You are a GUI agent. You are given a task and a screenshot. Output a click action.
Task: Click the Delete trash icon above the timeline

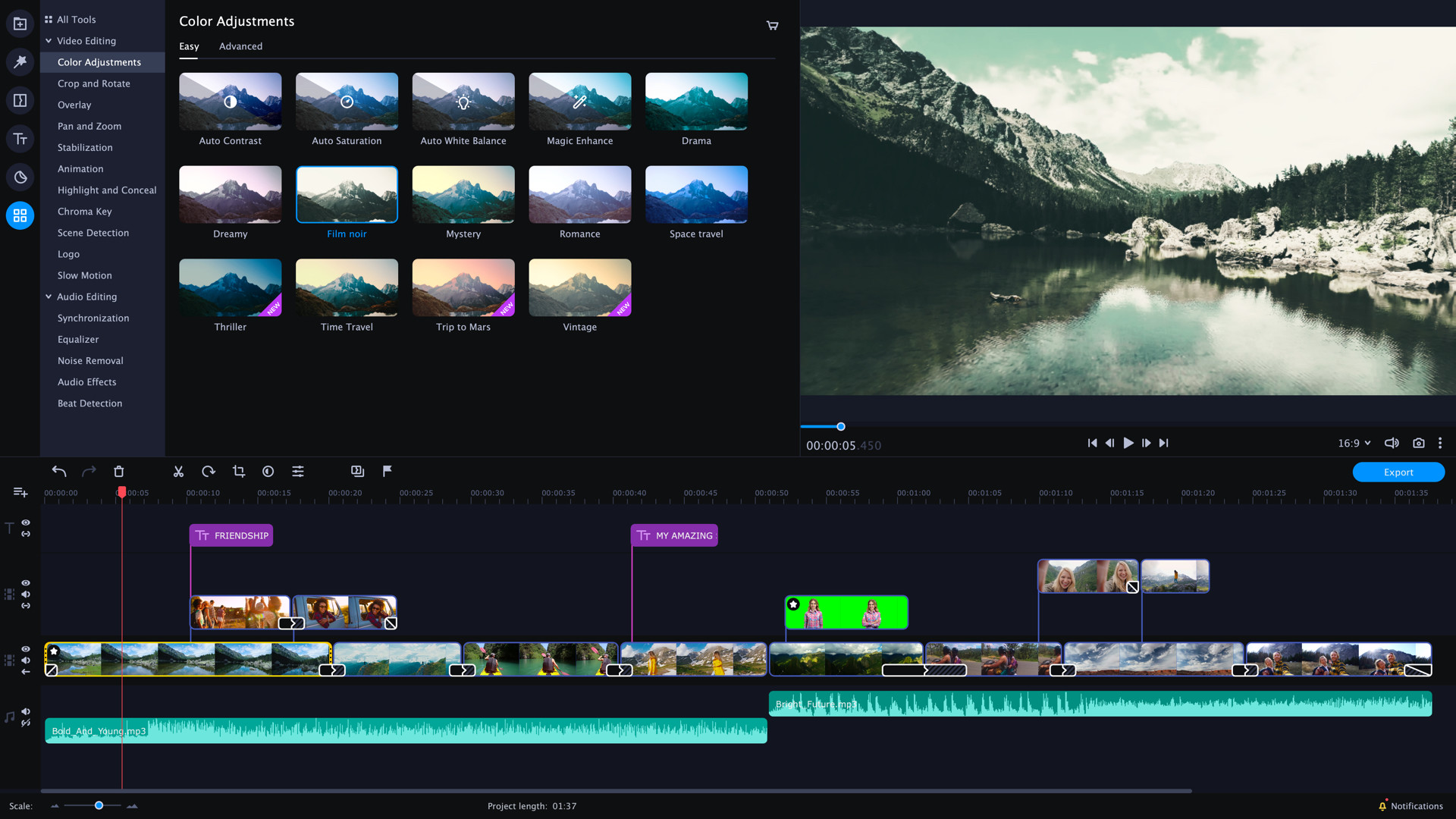(x=119, y=471)
